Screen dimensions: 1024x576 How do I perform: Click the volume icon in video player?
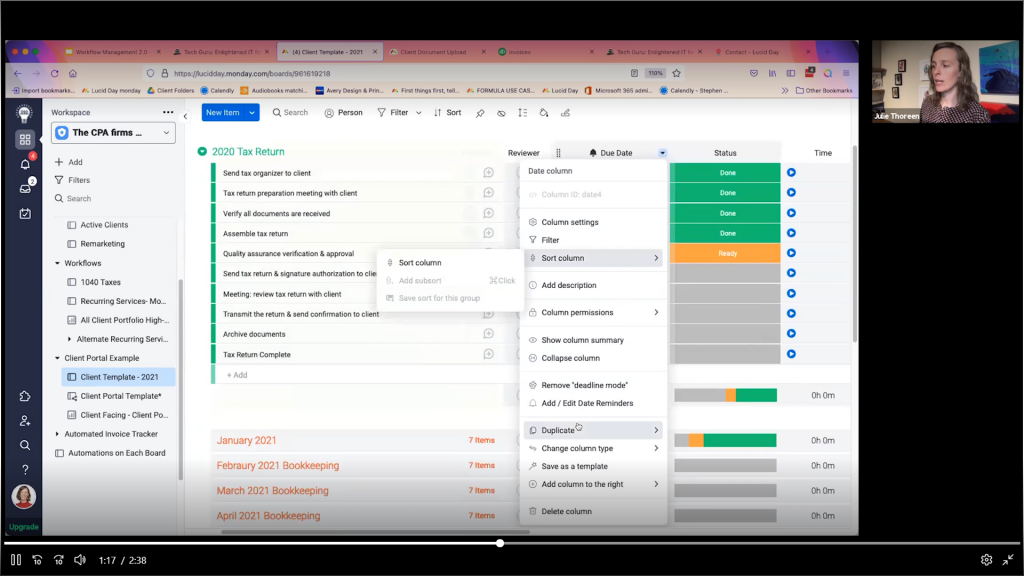click(x=80, y=560)
